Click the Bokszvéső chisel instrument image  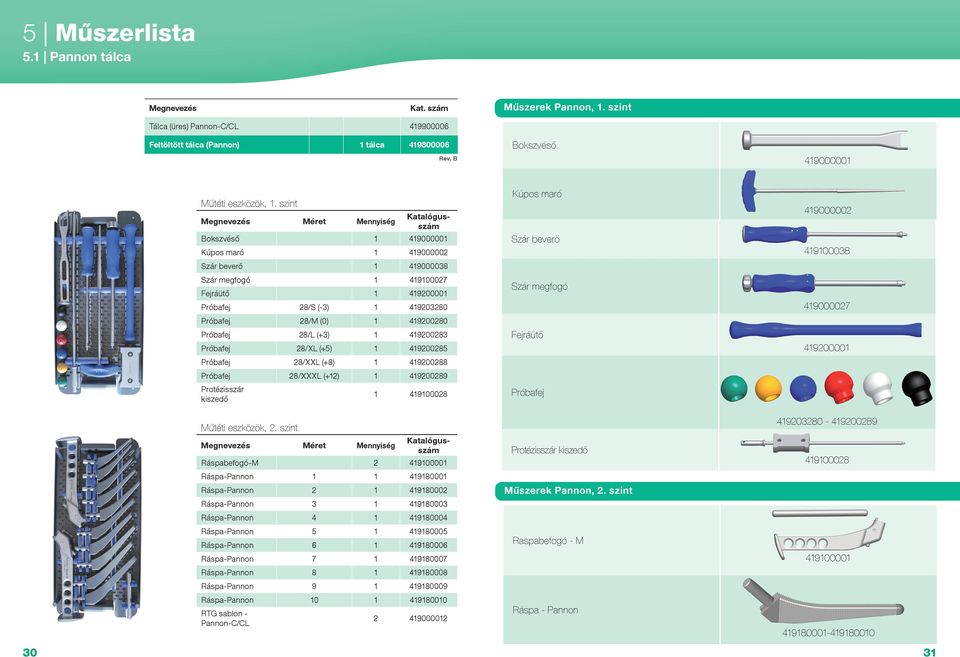point(825,140)
